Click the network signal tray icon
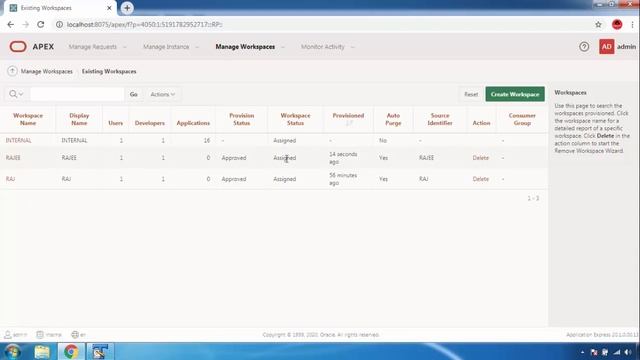 (617, 352)
